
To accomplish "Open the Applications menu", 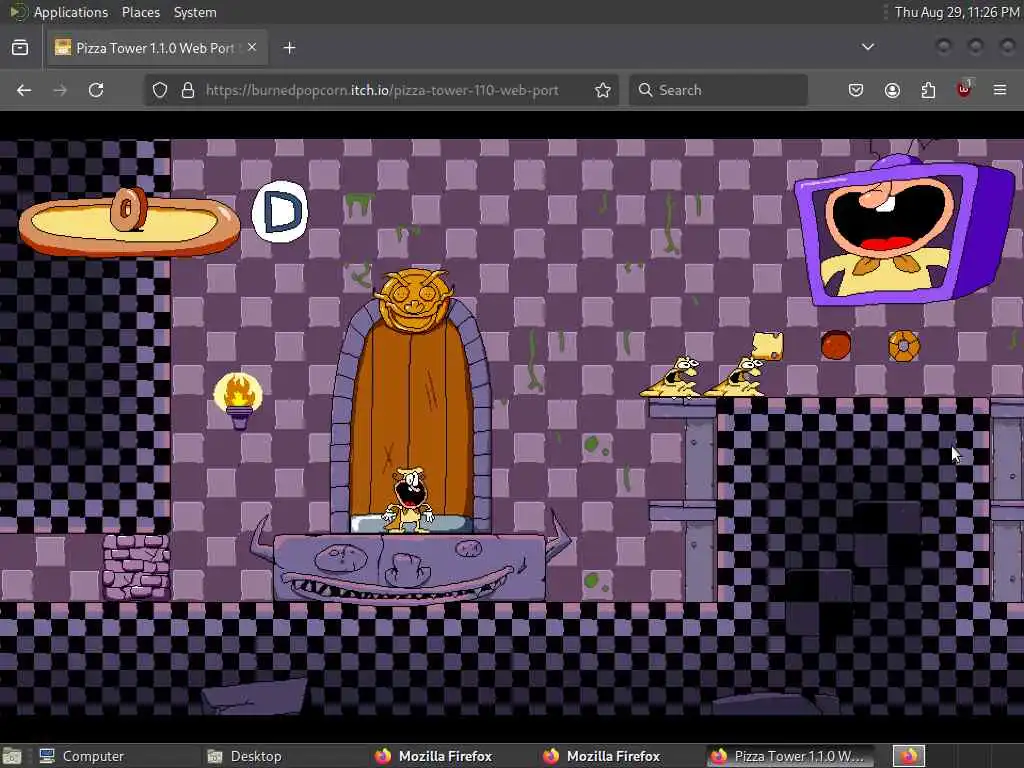I will coord(71,12).
